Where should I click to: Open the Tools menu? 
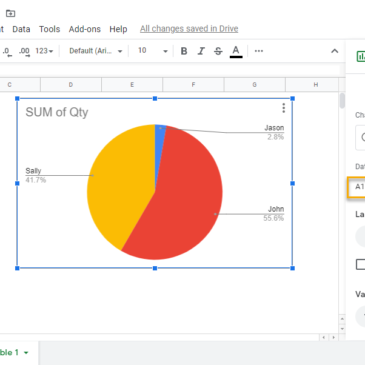(x=49, y=29)
